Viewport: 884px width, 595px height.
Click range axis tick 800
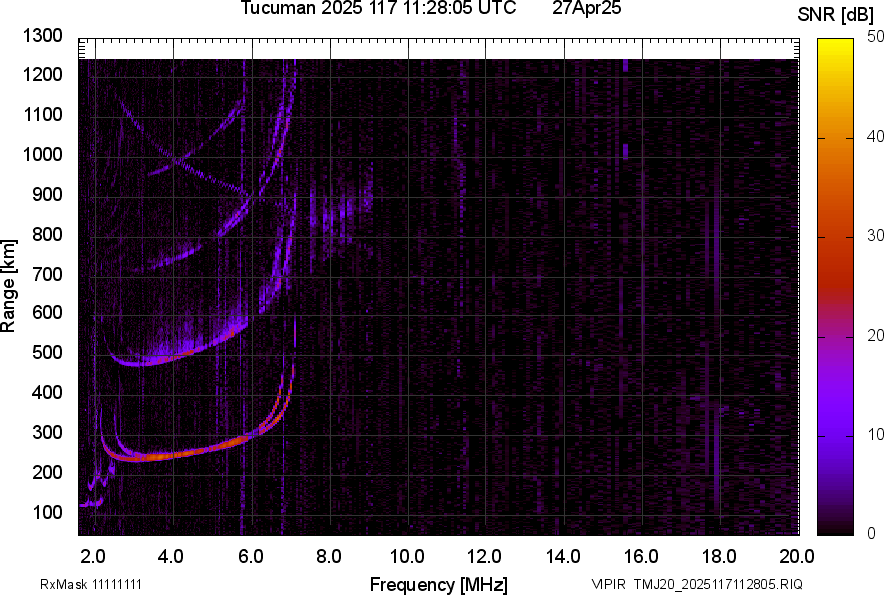click(x=47, y=233)
